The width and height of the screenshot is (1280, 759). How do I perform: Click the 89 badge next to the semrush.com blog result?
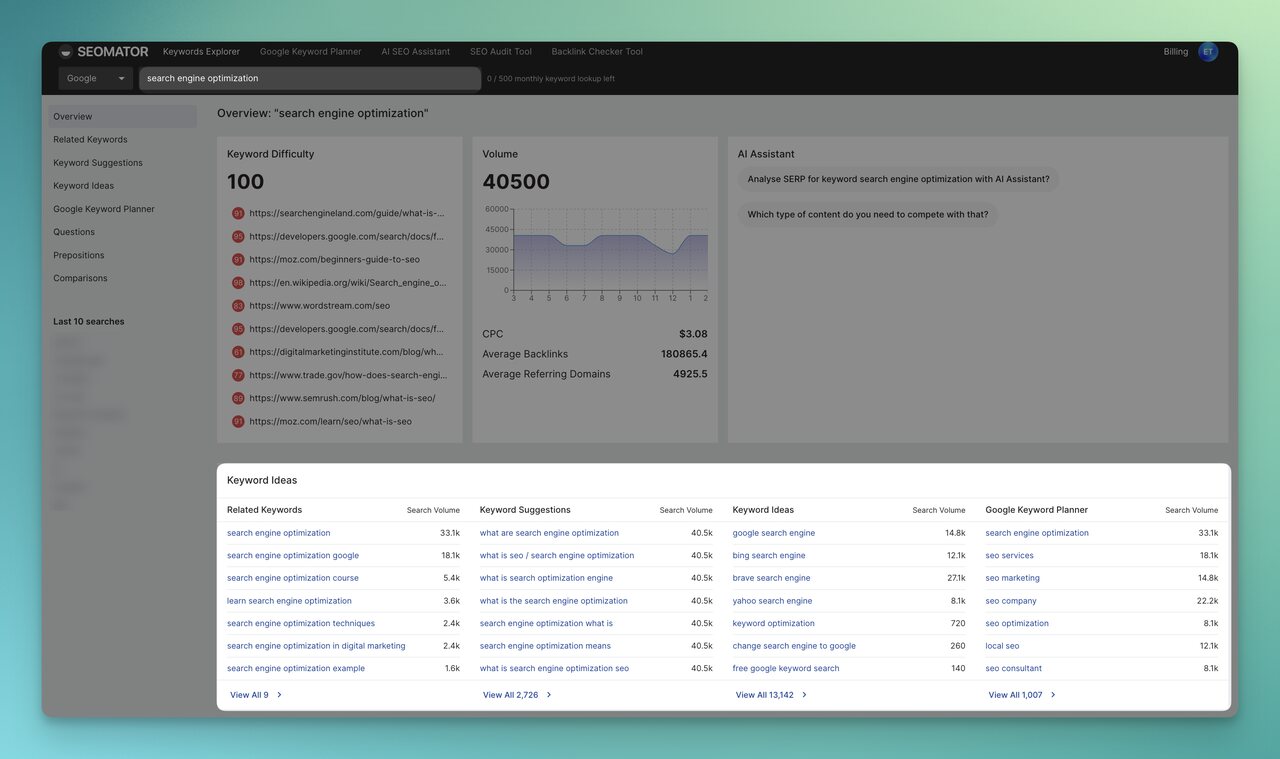pyautogui.click(x=237, y=397)
